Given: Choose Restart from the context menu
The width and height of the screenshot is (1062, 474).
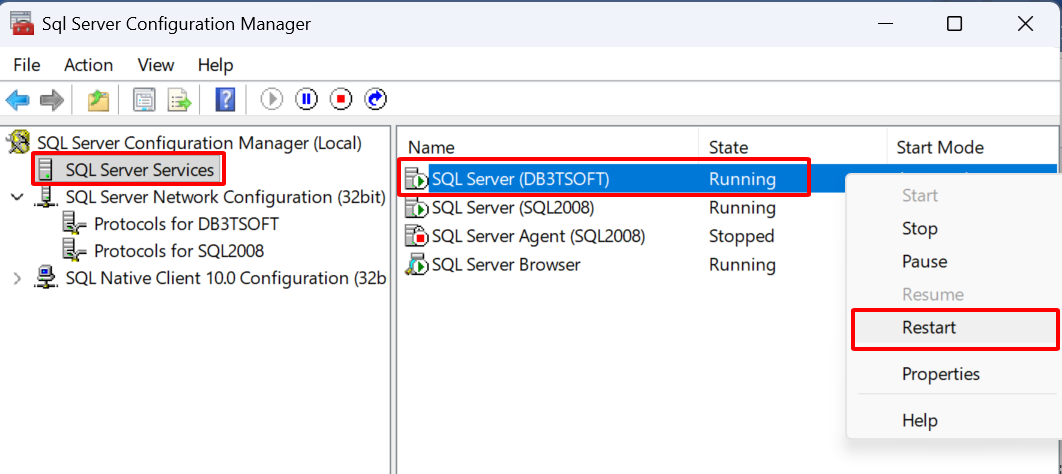Looking at the screenshot, I should tap(929, 328).
